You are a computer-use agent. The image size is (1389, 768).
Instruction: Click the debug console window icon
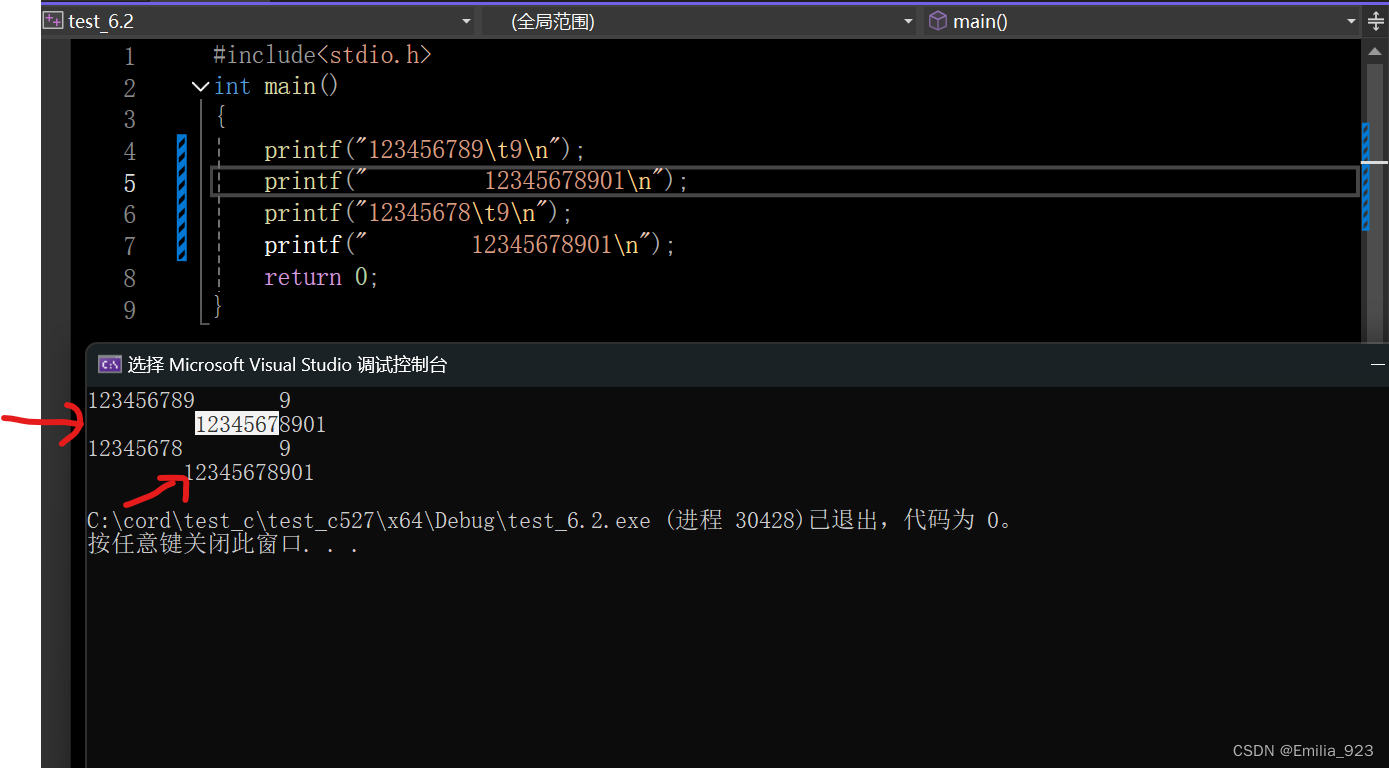(110, 365)
